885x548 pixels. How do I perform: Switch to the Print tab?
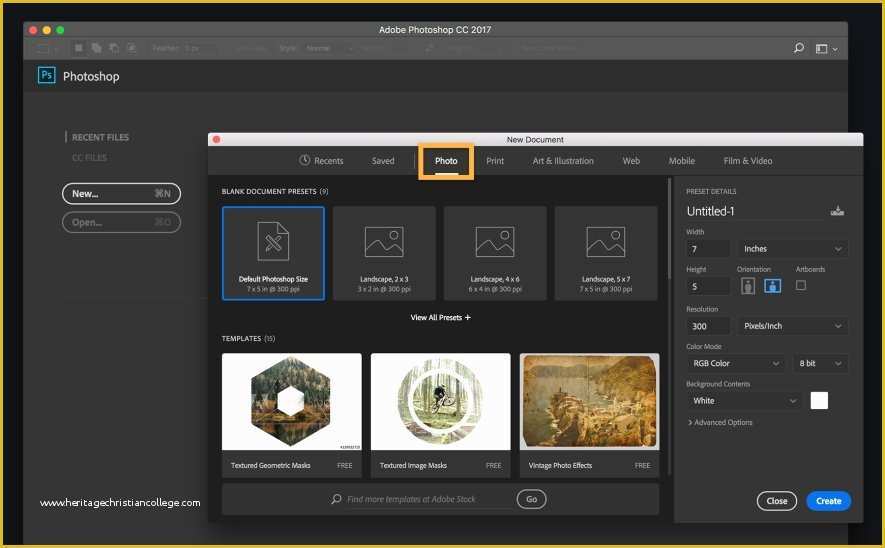click(495, 161)
